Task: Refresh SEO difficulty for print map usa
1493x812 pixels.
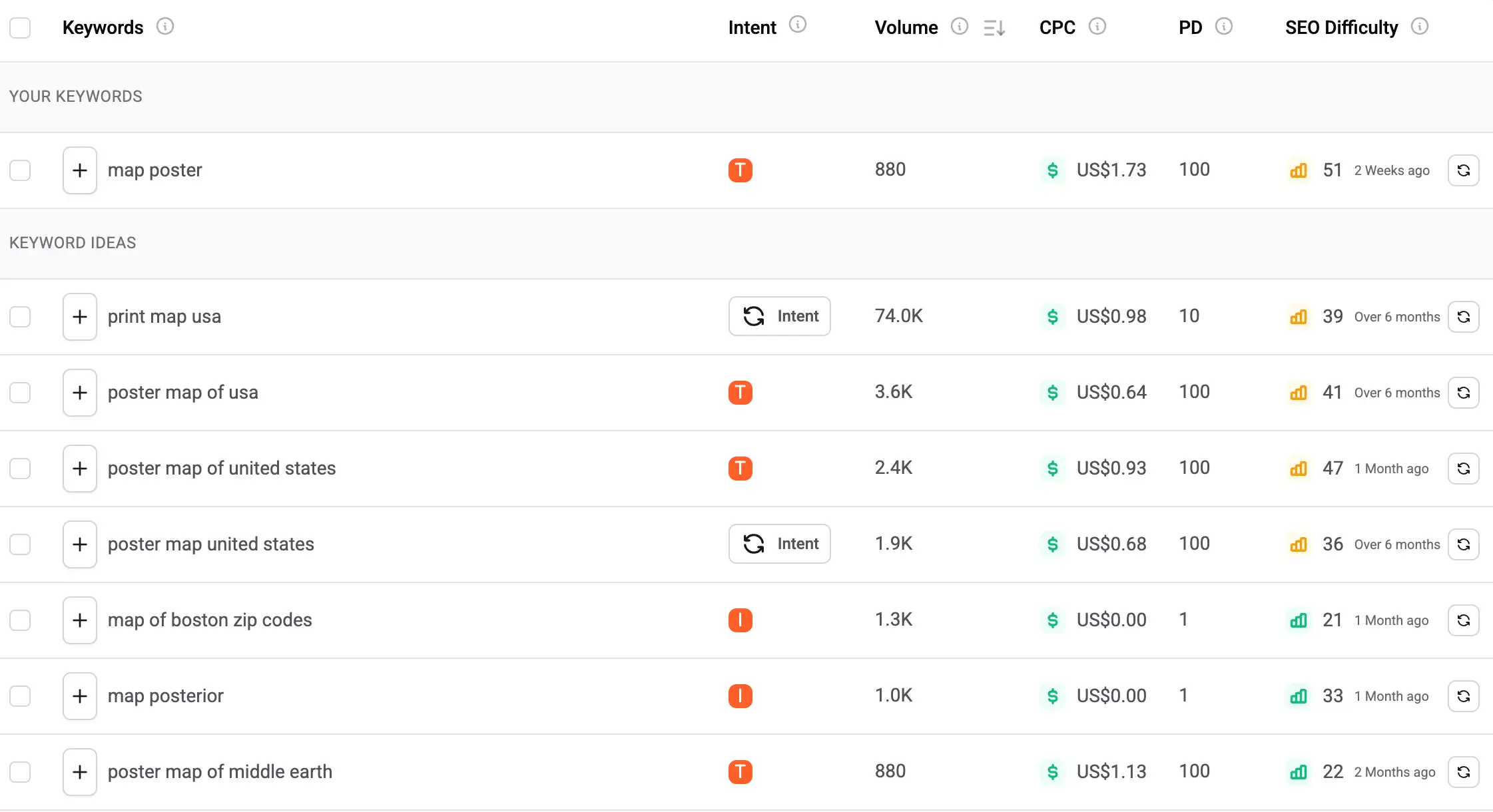Action: (1463, 317)
